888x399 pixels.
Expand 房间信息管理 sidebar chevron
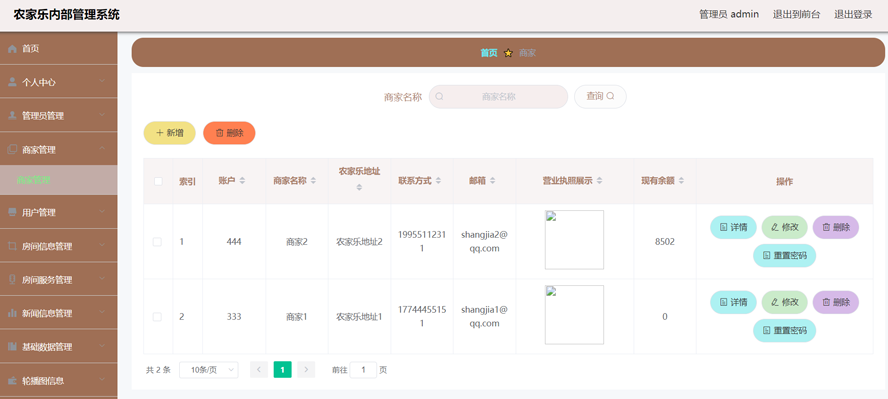[102, 245]
